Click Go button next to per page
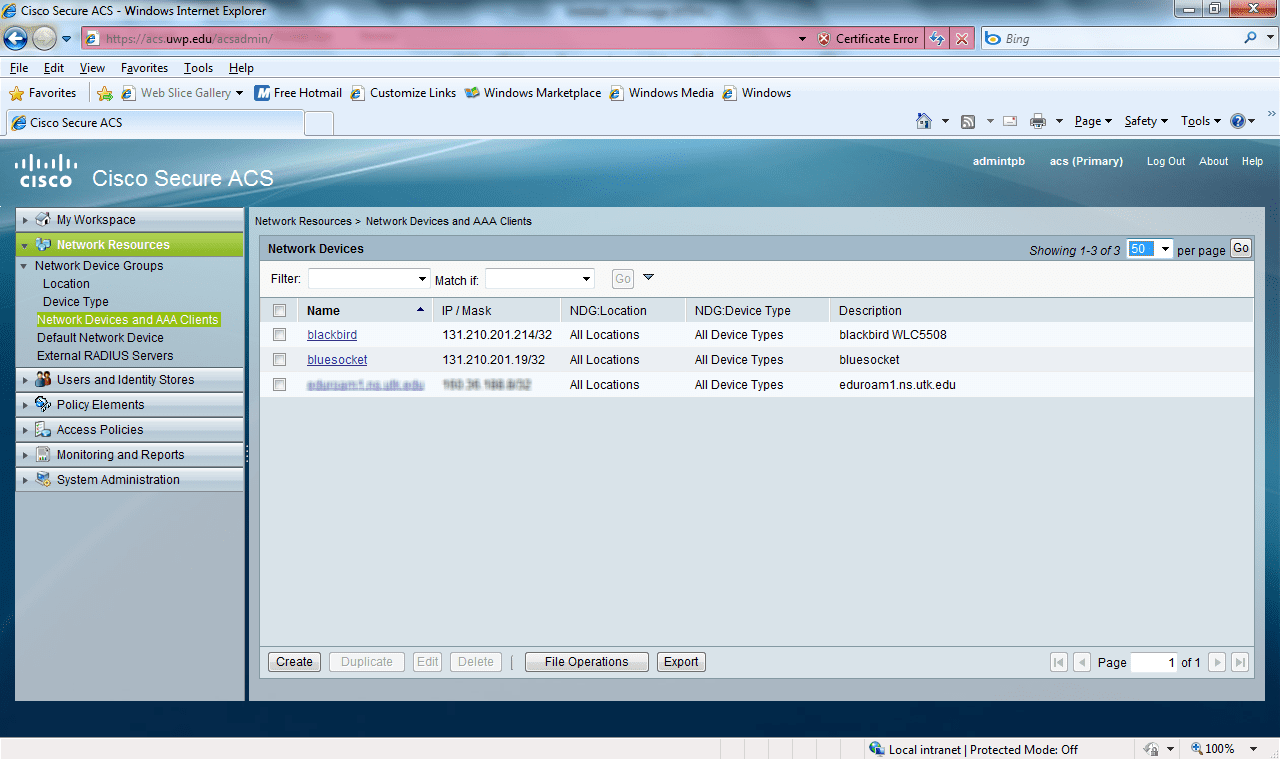 point(1241,248)
